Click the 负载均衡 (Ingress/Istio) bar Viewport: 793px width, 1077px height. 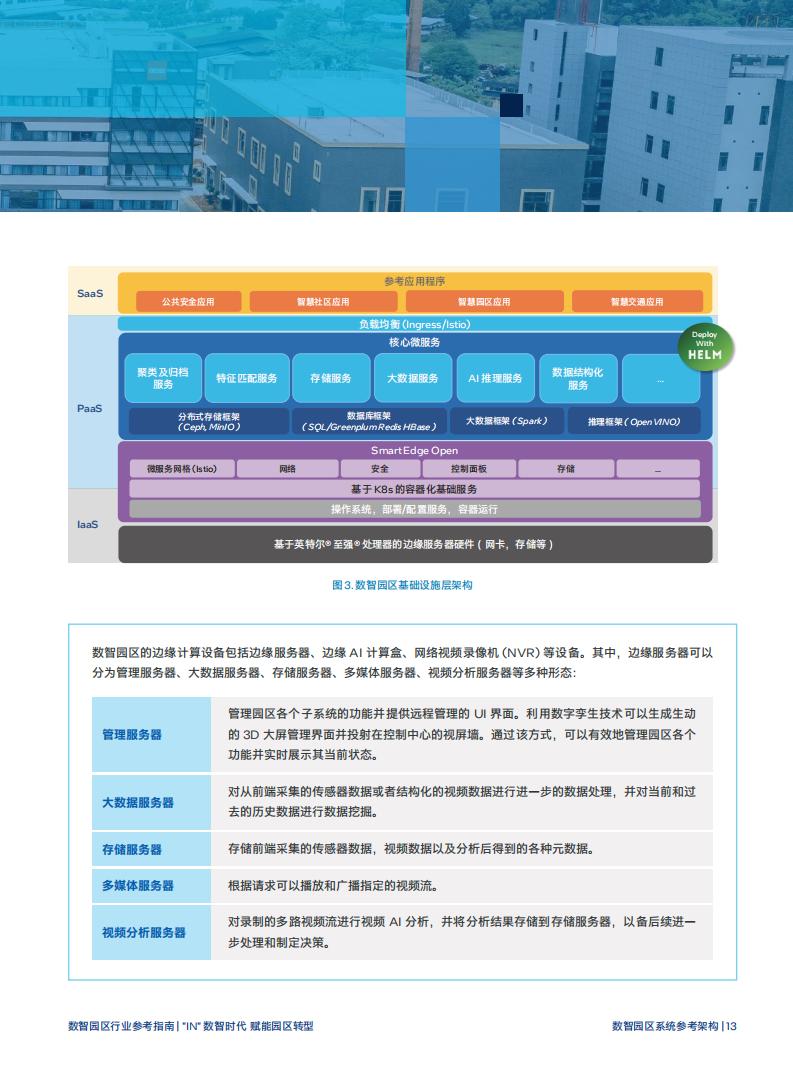pyautogui.click(x=415, y=324)
